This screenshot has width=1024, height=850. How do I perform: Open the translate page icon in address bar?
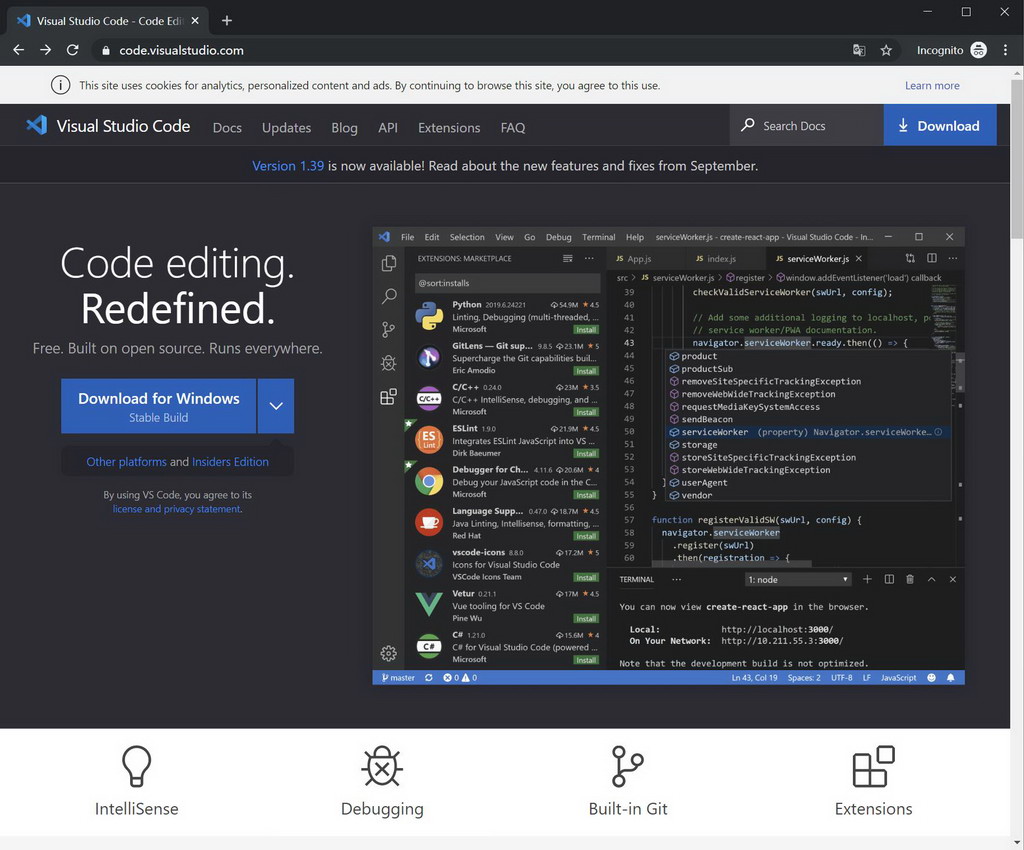point(859,50)
